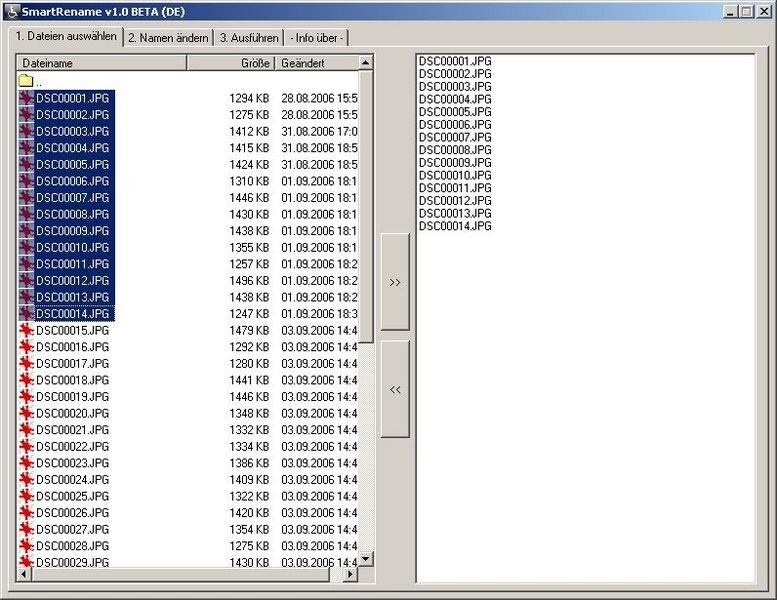The image size is (777, 600).
Task: Click the file list scroll-down arrow
Action: coord(365,559)
